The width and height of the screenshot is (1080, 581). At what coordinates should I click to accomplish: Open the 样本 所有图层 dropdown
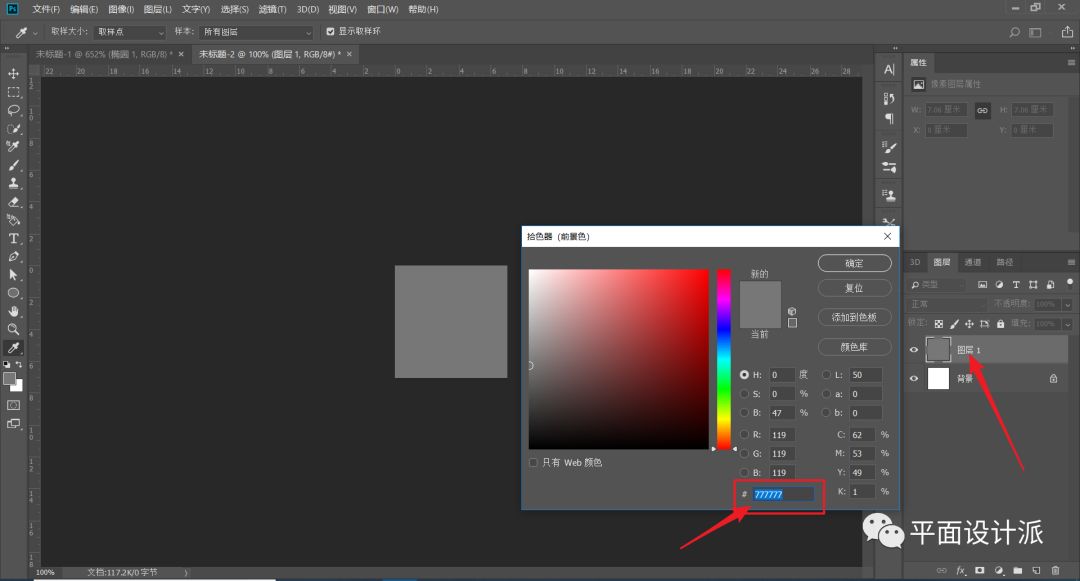click(x=256, y=32)
